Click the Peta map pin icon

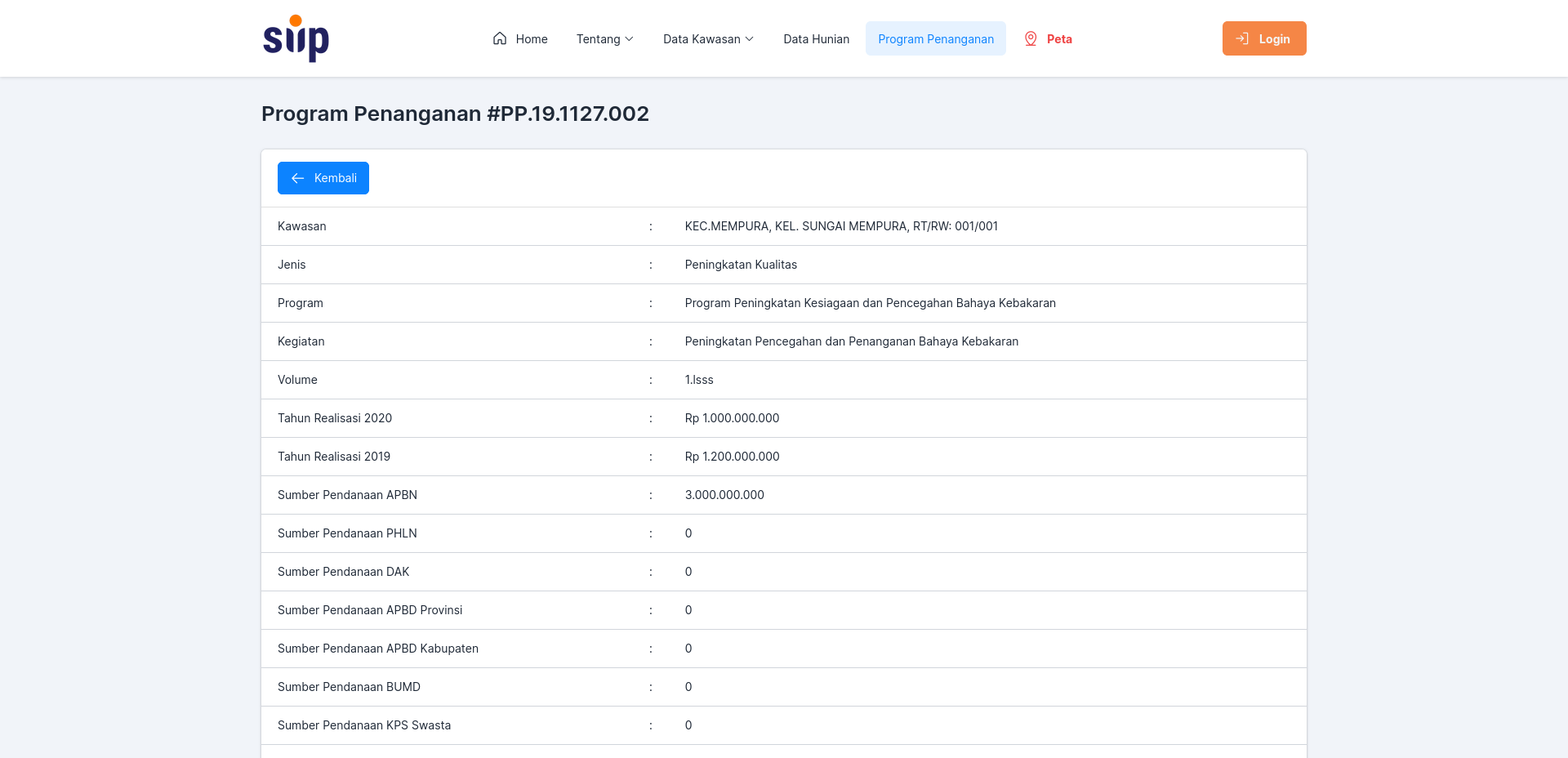click(1031, 38)
